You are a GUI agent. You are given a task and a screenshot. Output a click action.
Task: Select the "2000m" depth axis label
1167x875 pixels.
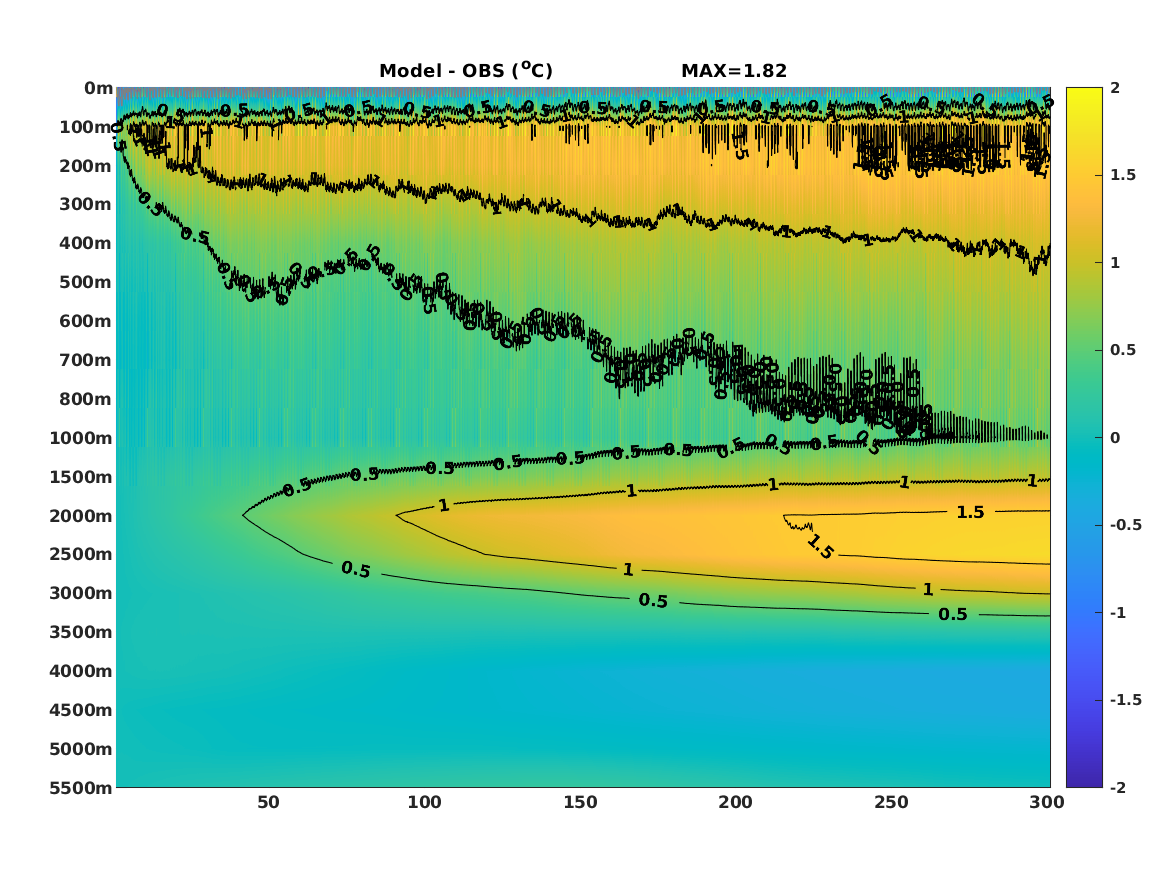(81, 516)
